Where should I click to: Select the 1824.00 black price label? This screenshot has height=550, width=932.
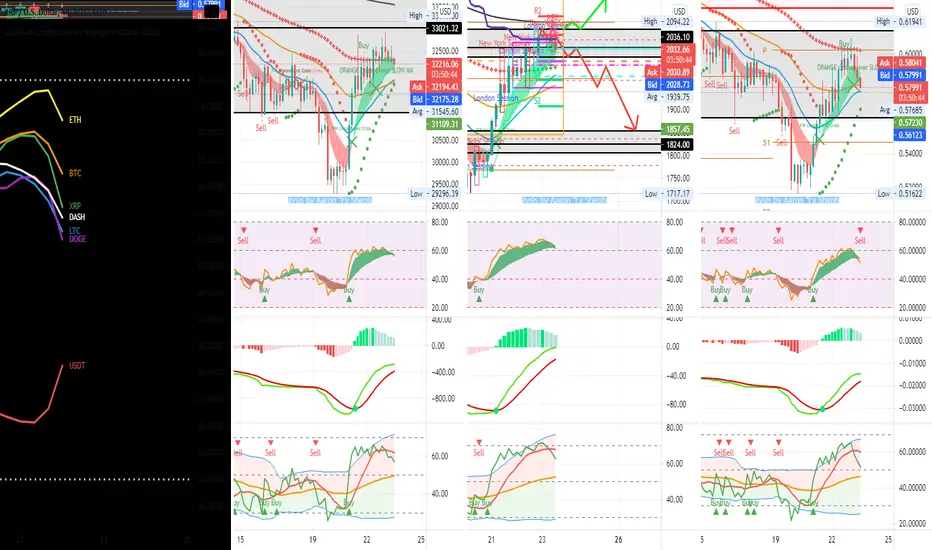[x=678, y=144]
